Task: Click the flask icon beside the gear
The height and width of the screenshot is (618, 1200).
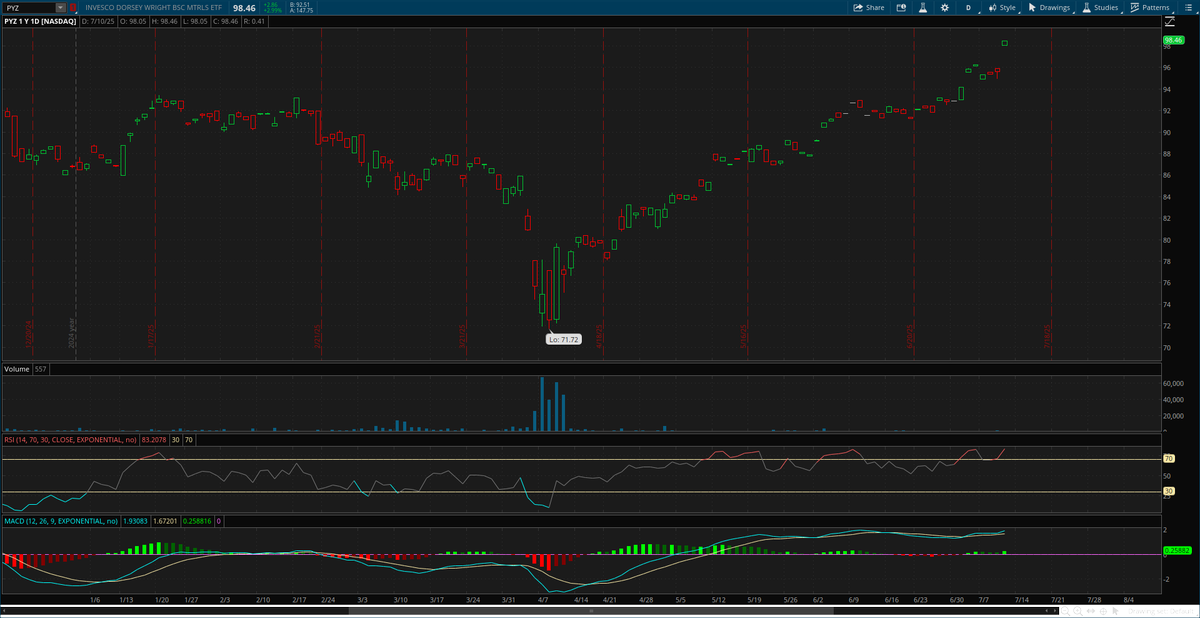Action: (x=923, y=7)
